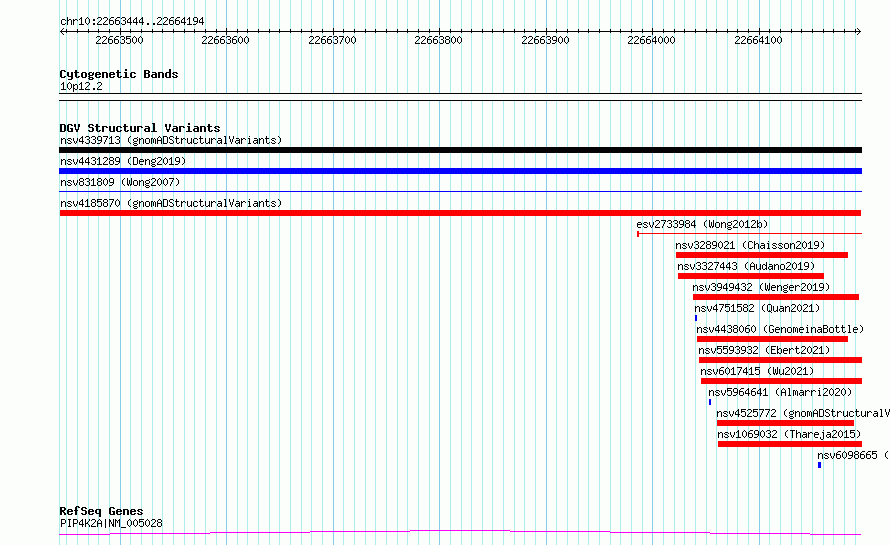Image resolution: width=890 pixels, height=545 pixels.
Task: Click the nsv5593932 (Ebert2021) label
Action: click(764, 350)
